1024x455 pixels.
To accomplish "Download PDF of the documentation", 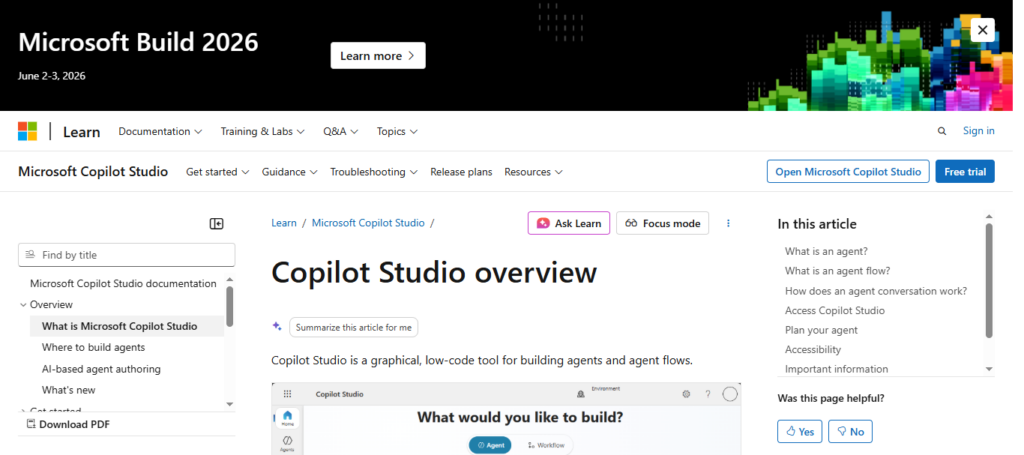I will (68, 424).
